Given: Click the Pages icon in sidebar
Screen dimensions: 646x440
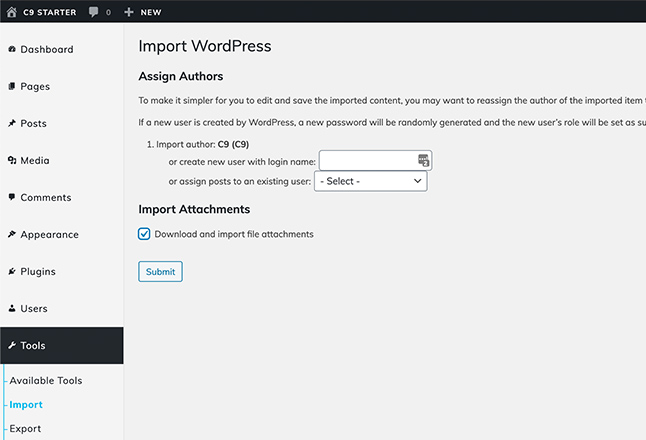Looking at the screenshot, I should tap(12, 86).
